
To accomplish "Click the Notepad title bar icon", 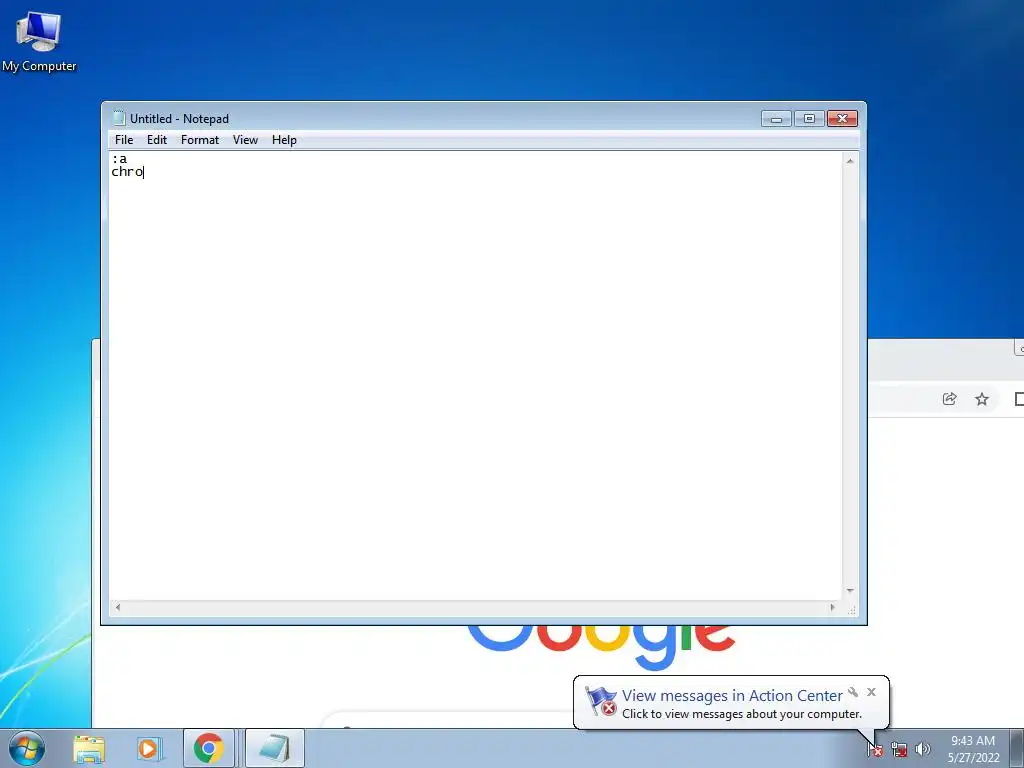I will click(119, 118).
